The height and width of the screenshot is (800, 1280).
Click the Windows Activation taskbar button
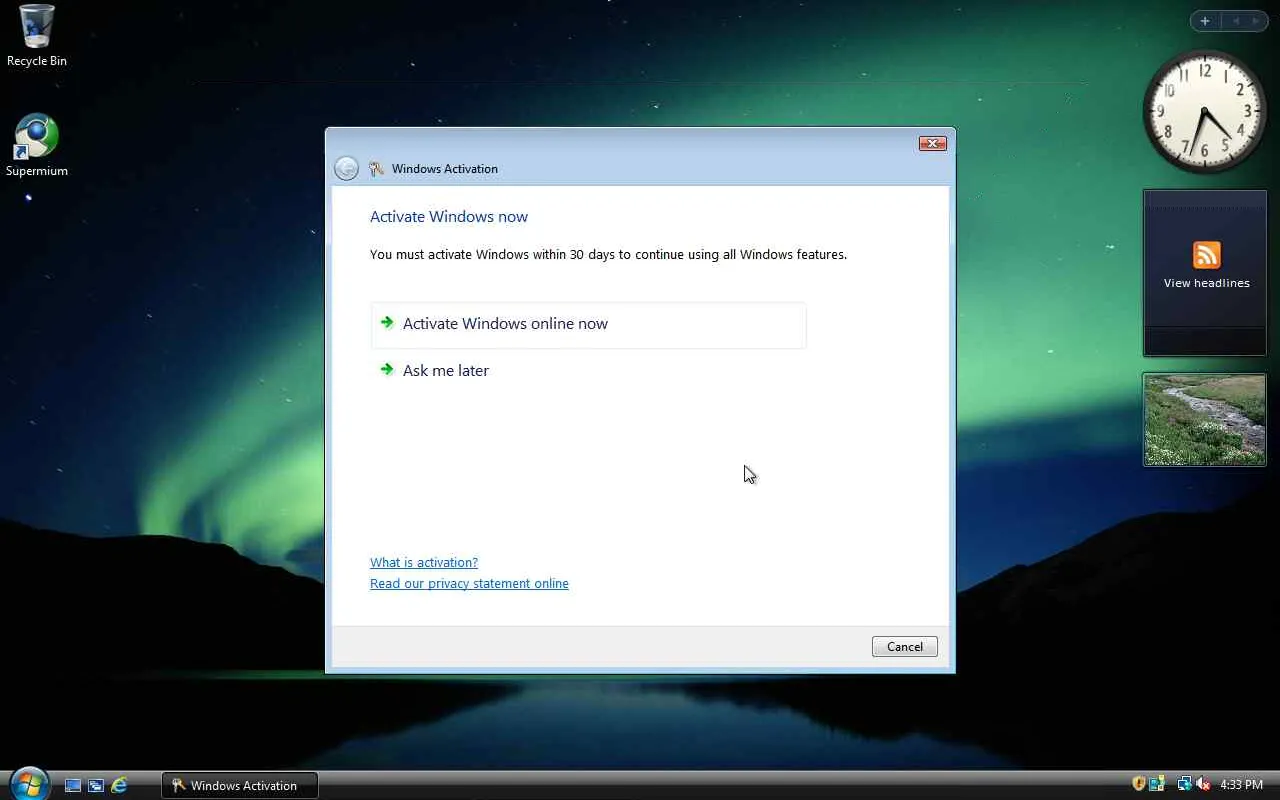click(240, 785)
